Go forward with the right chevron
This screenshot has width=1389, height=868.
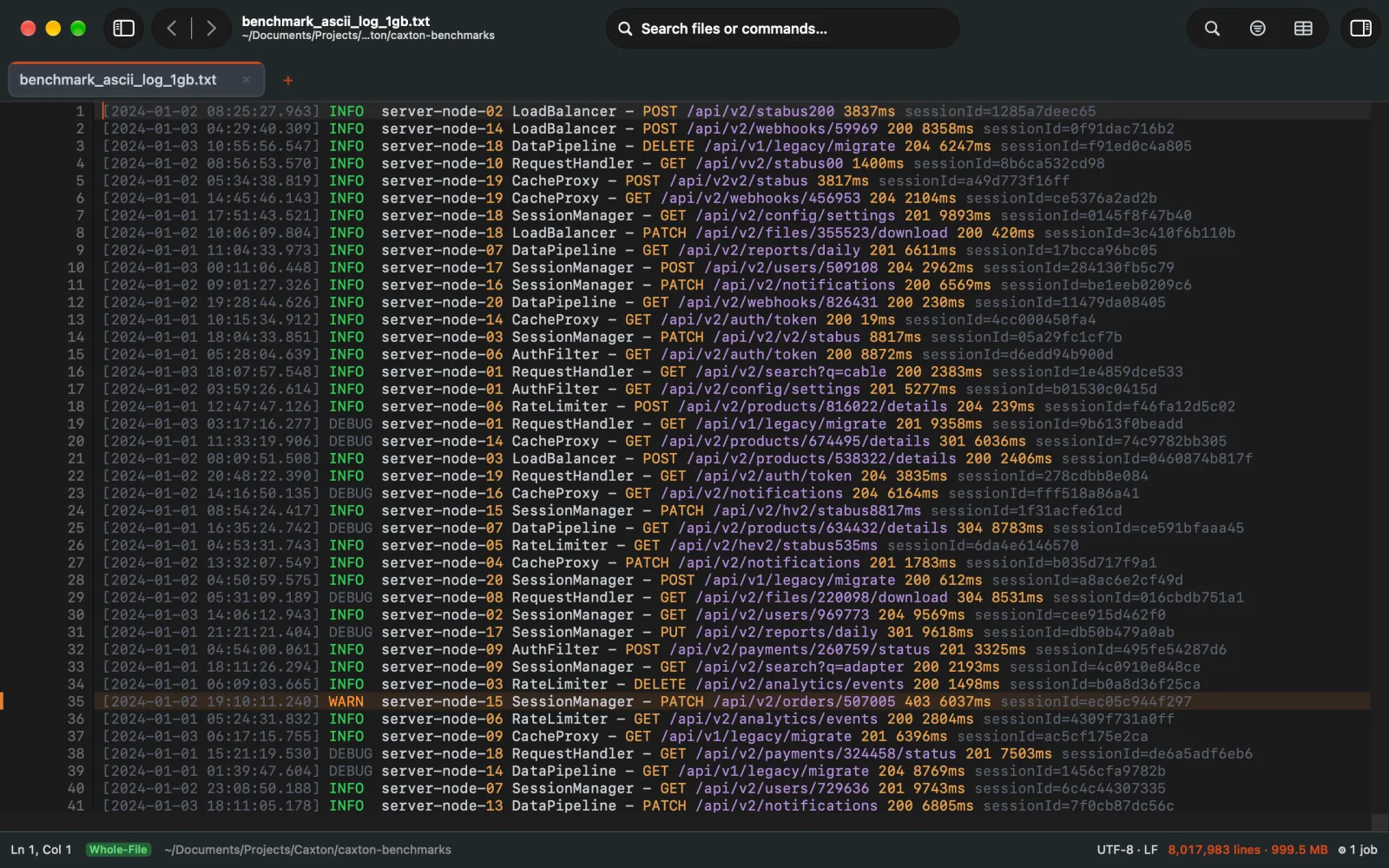211,29
